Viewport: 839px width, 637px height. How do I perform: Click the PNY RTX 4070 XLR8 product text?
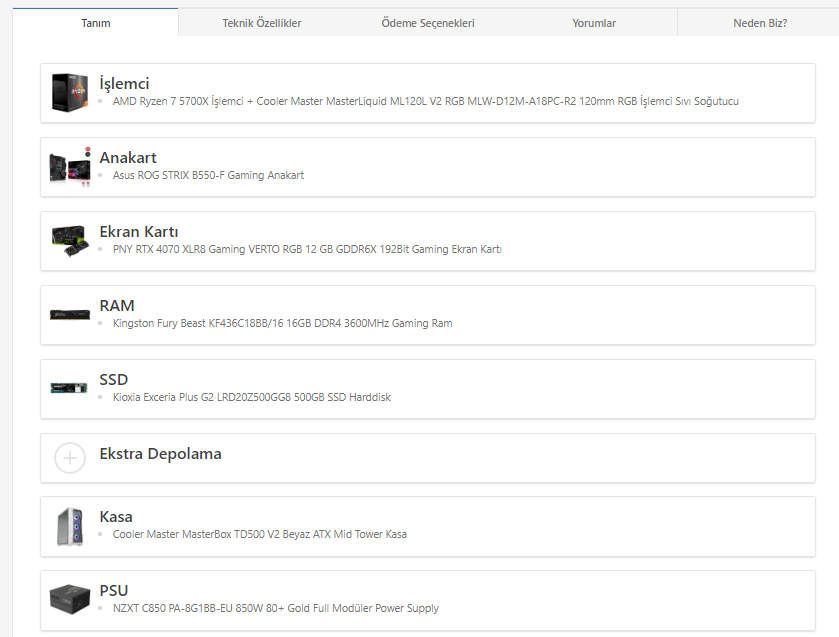[307, 249]
